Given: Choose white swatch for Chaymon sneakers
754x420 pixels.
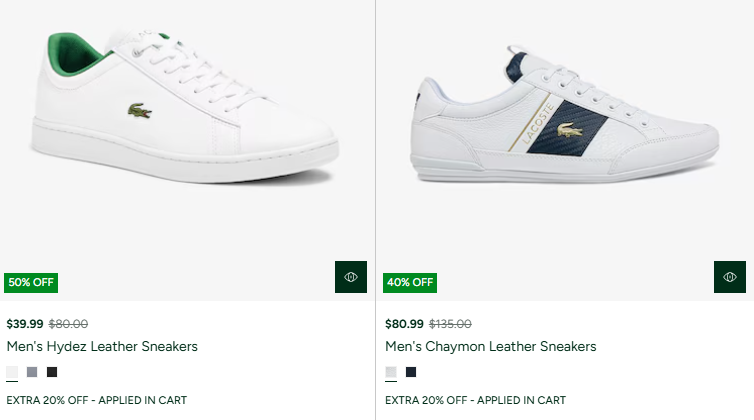Looking at the screenshot, I should [391, 373].
